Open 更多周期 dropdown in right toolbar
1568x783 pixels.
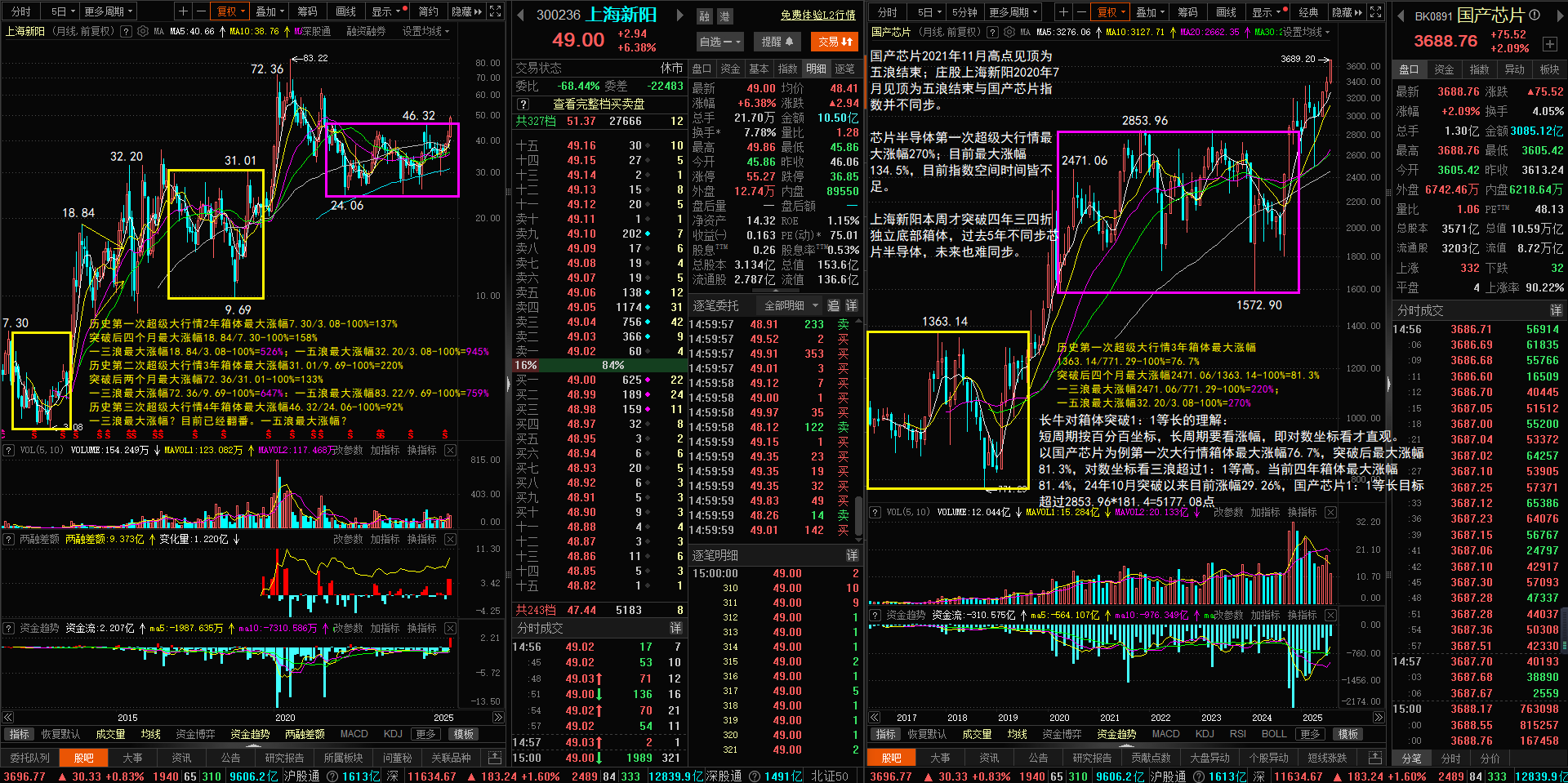(1013, 11)
